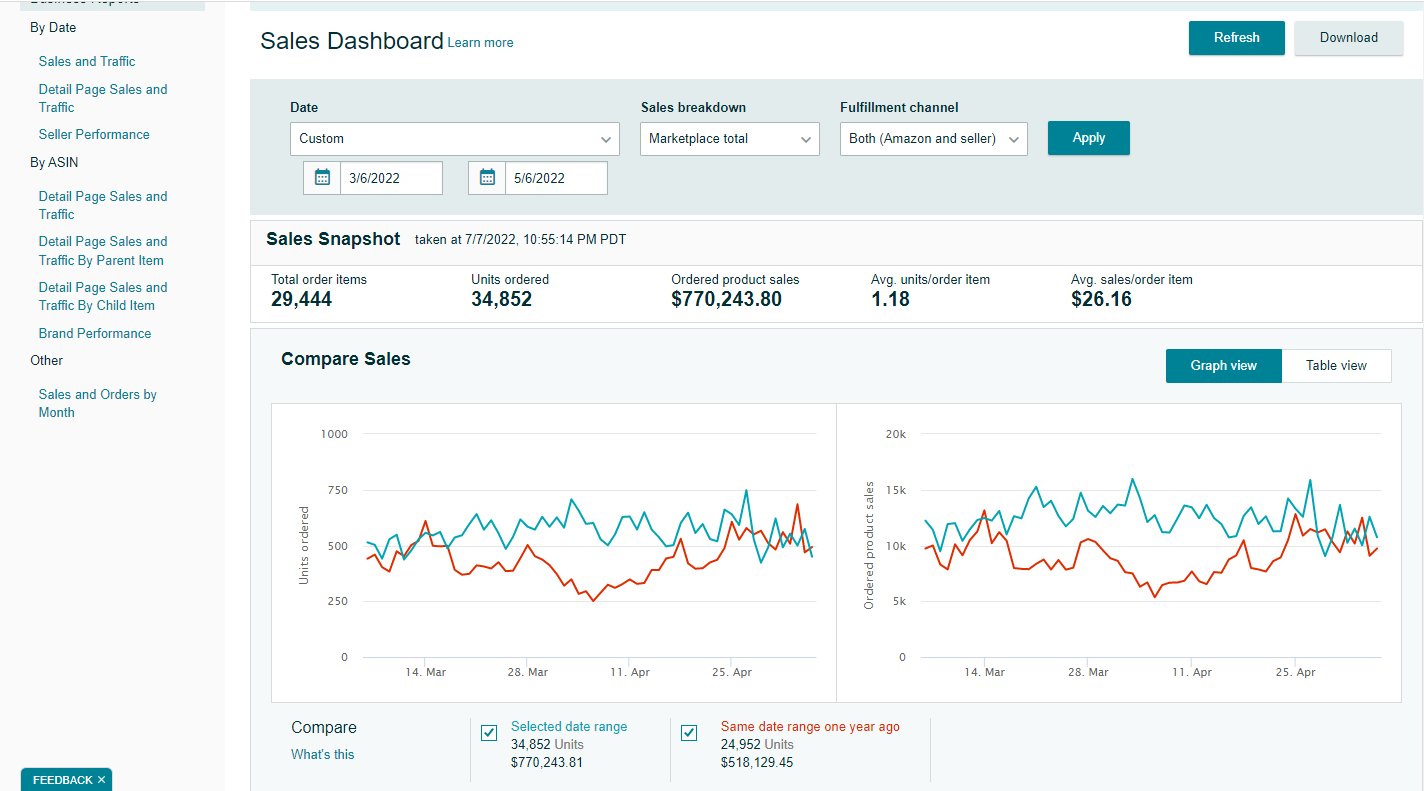Open the Date range dropdown showing Custom
This screenshot has width=1424, height=791.
point(455,139)
